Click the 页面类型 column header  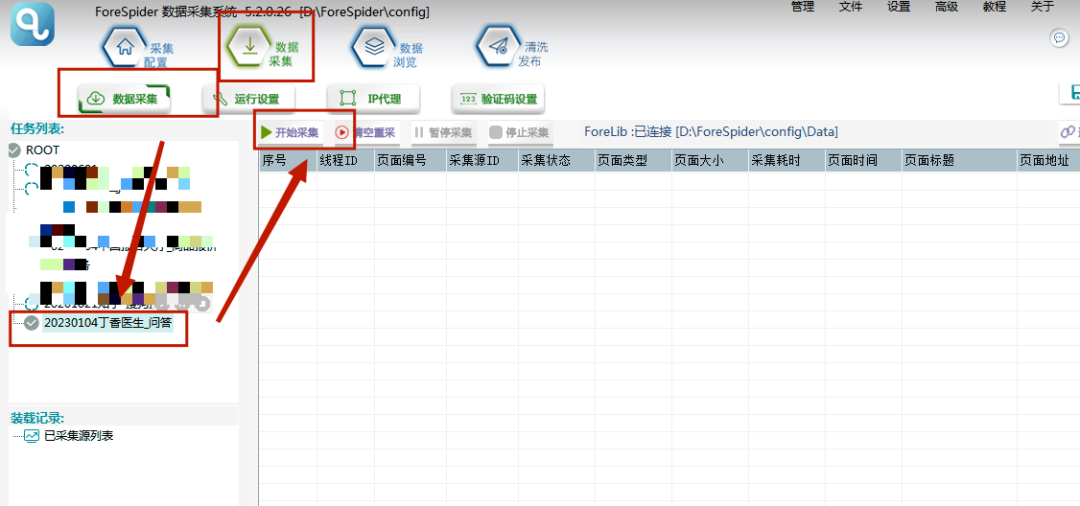click(634, 160)
